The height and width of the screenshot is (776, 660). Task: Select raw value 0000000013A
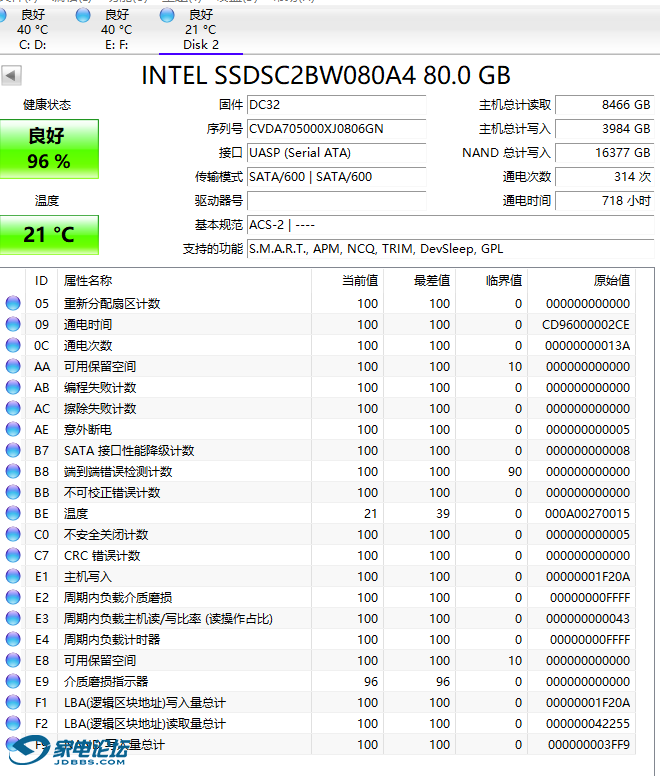(587, 345)
